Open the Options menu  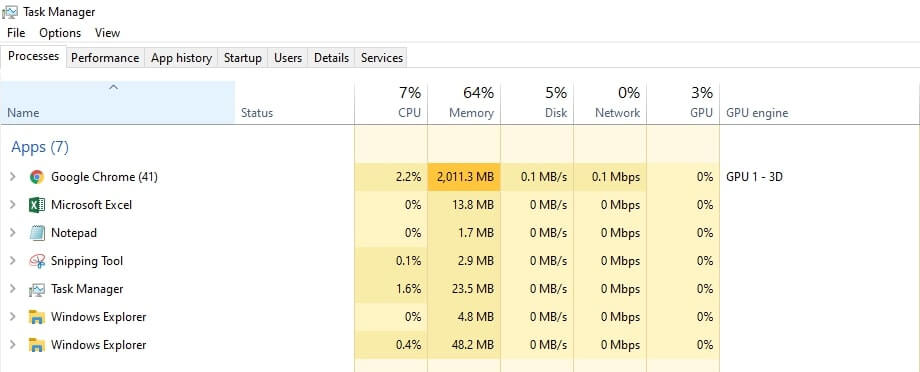(x=60, y=33)
